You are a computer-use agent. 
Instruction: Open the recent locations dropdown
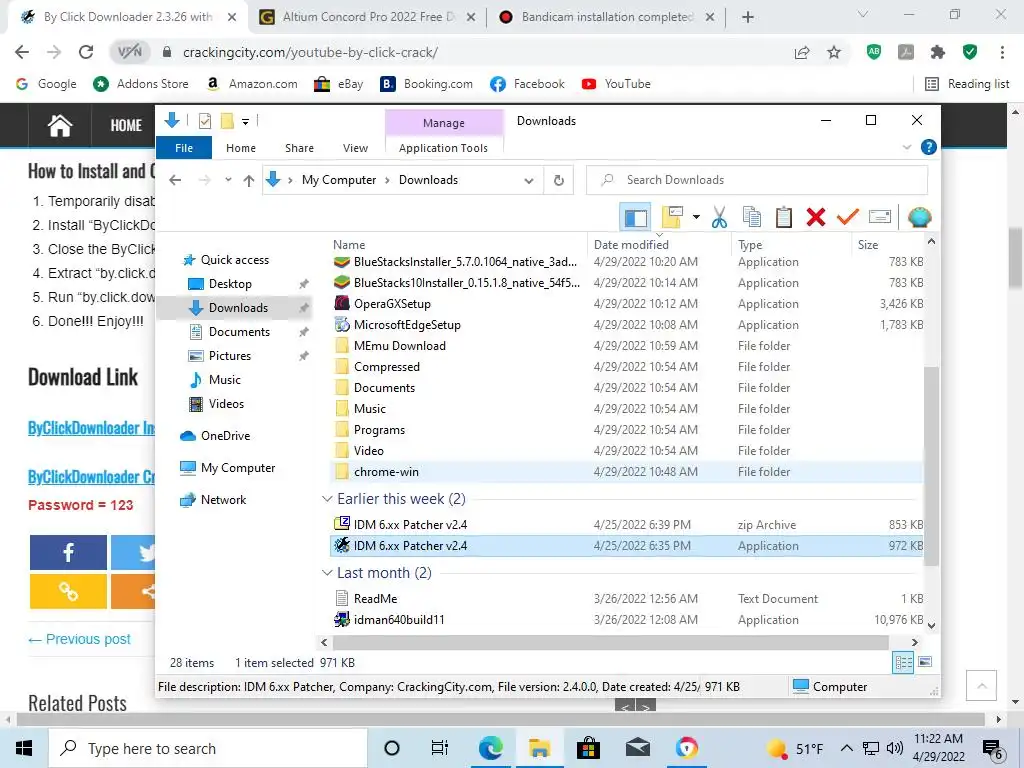pyautogui.click(x=228, y=180)
